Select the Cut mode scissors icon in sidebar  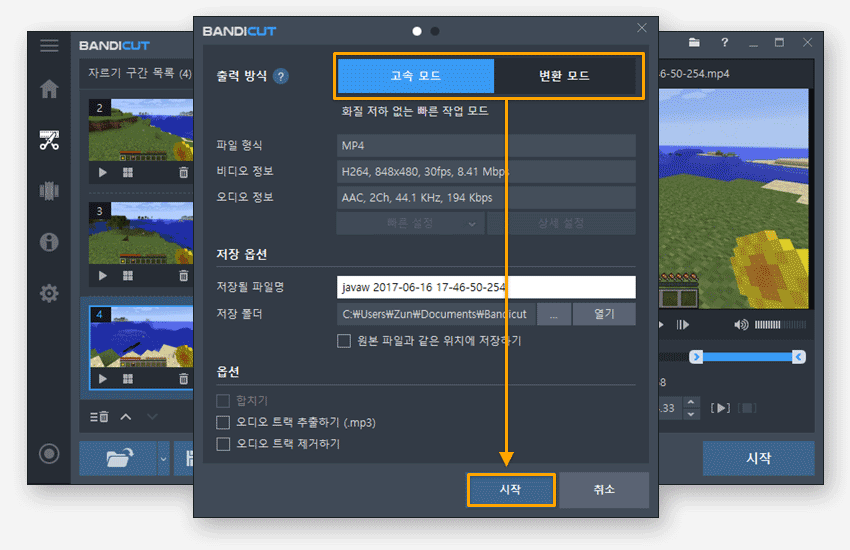tap(49, 140)
